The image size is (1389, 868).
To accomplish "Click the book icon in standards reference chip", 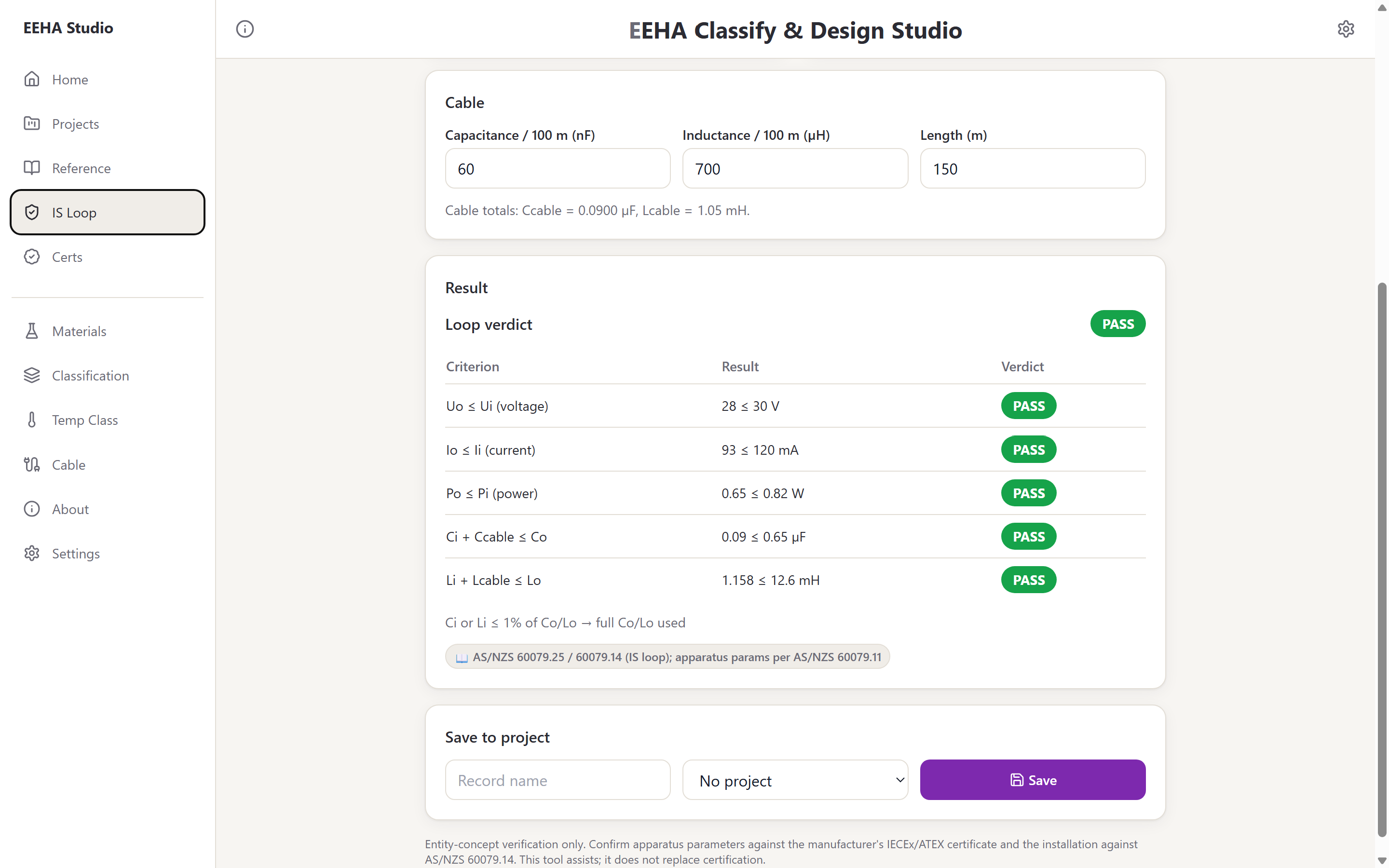I will coord(462,657).
